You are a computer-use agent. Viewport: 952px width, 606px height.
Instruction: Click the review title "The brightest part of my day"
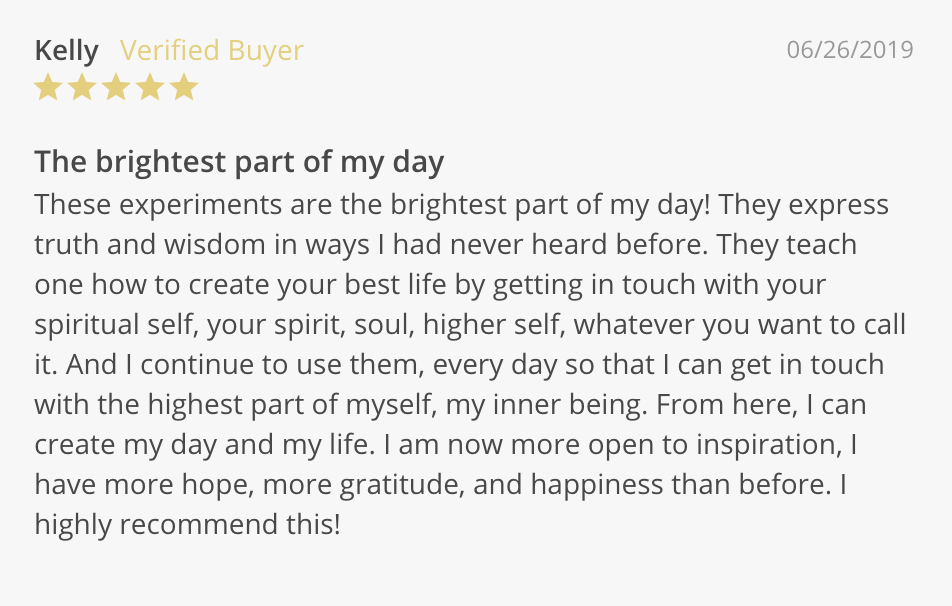click(x=239, y=161)
